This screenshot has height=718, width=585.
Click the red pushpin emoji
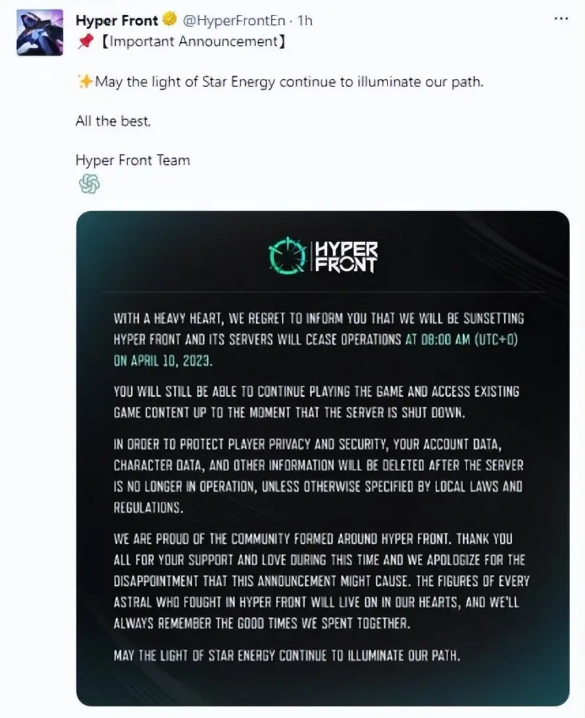[x=85, y=42]
